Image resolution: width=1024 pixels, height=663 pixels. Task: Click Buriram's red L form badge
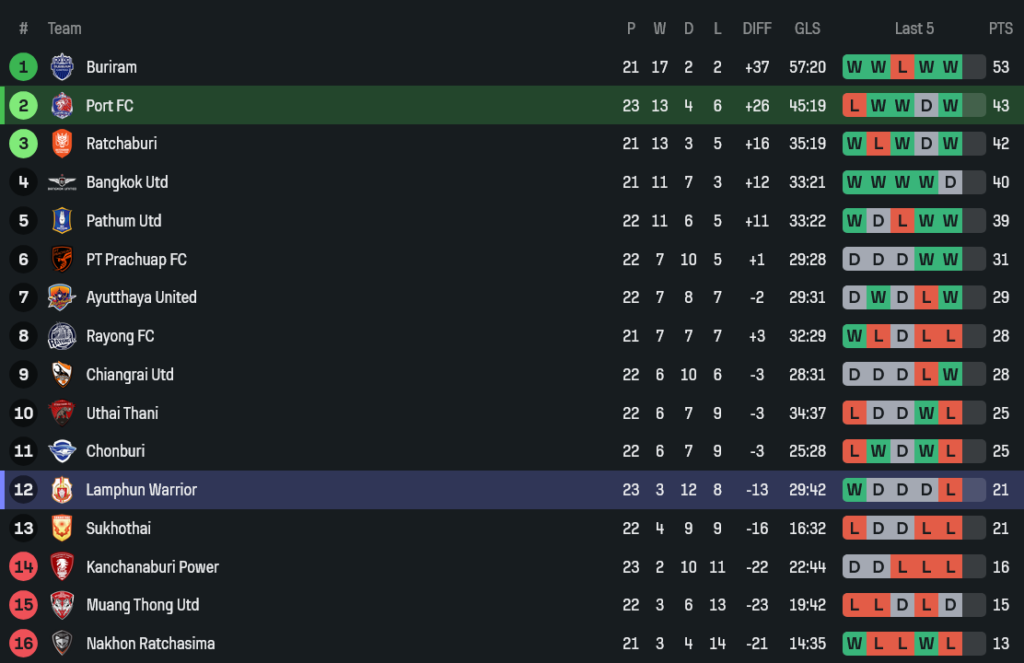902,67
